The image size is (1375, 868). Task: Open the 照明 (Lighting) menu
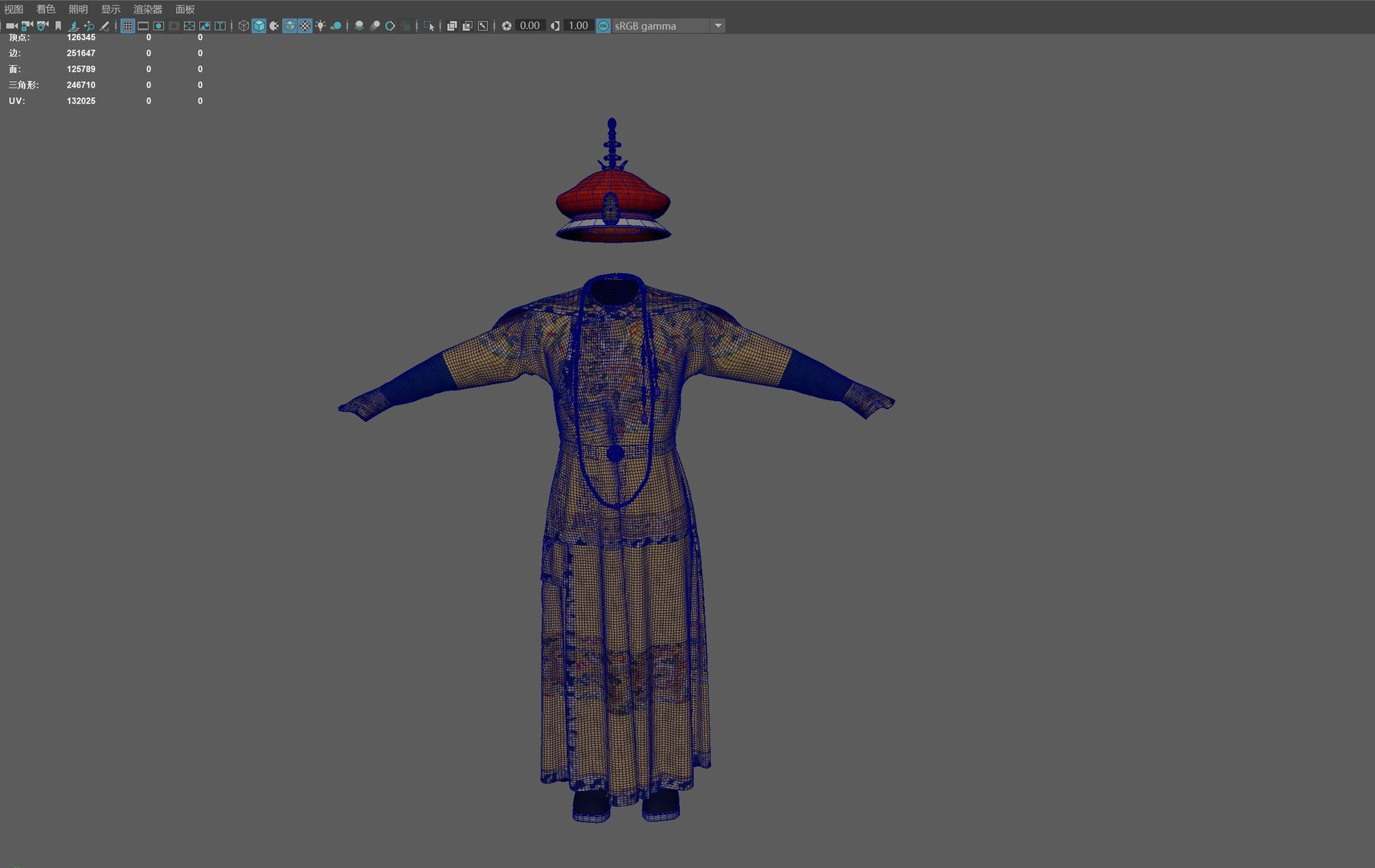click(x=78, y=9)
